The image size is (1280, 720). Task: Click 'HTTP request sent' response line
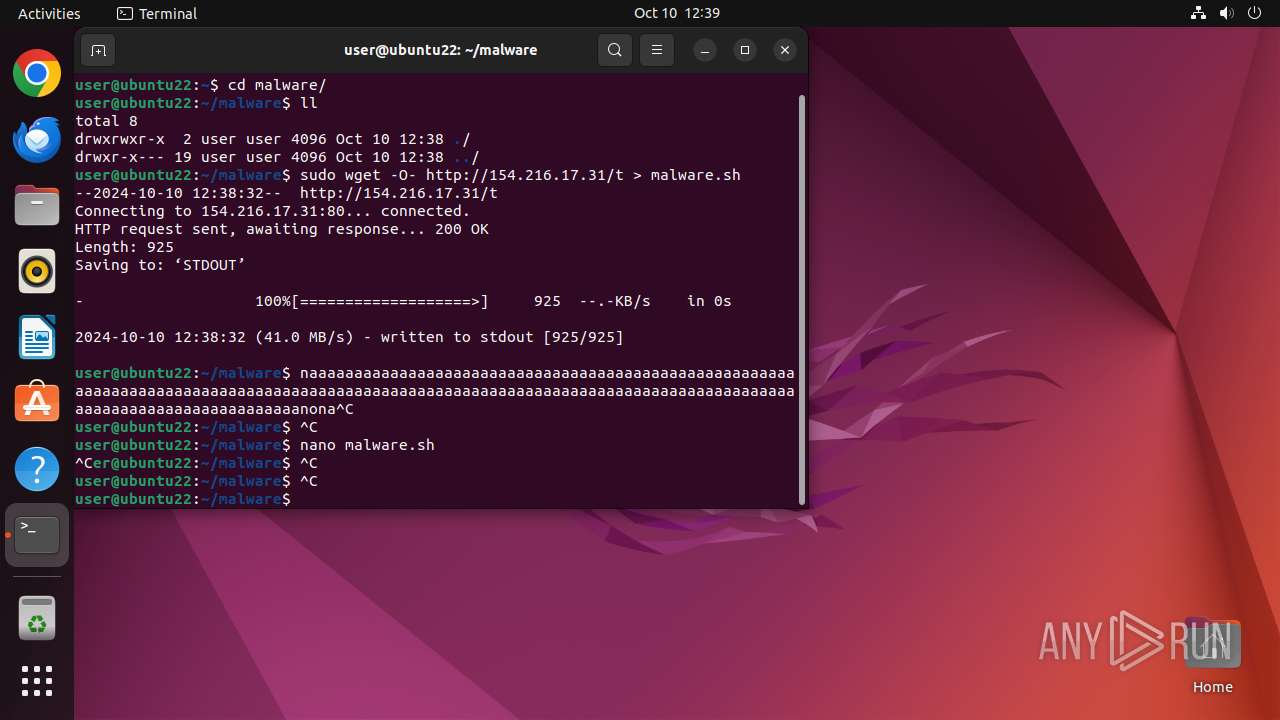282,229
